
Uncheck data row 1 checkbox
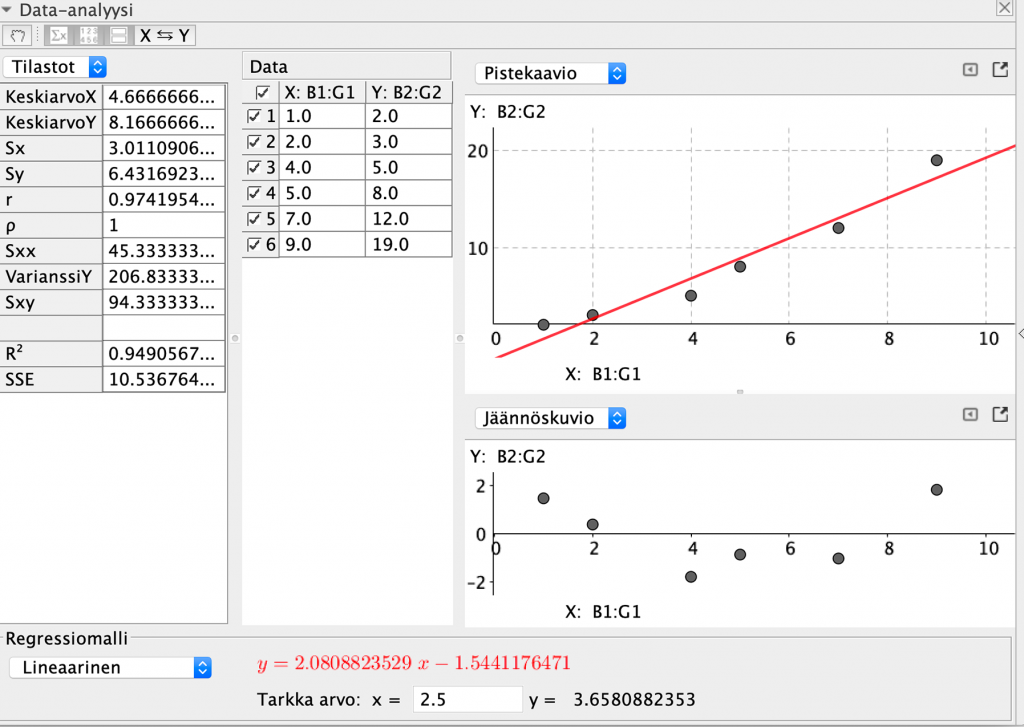[254, 116]
